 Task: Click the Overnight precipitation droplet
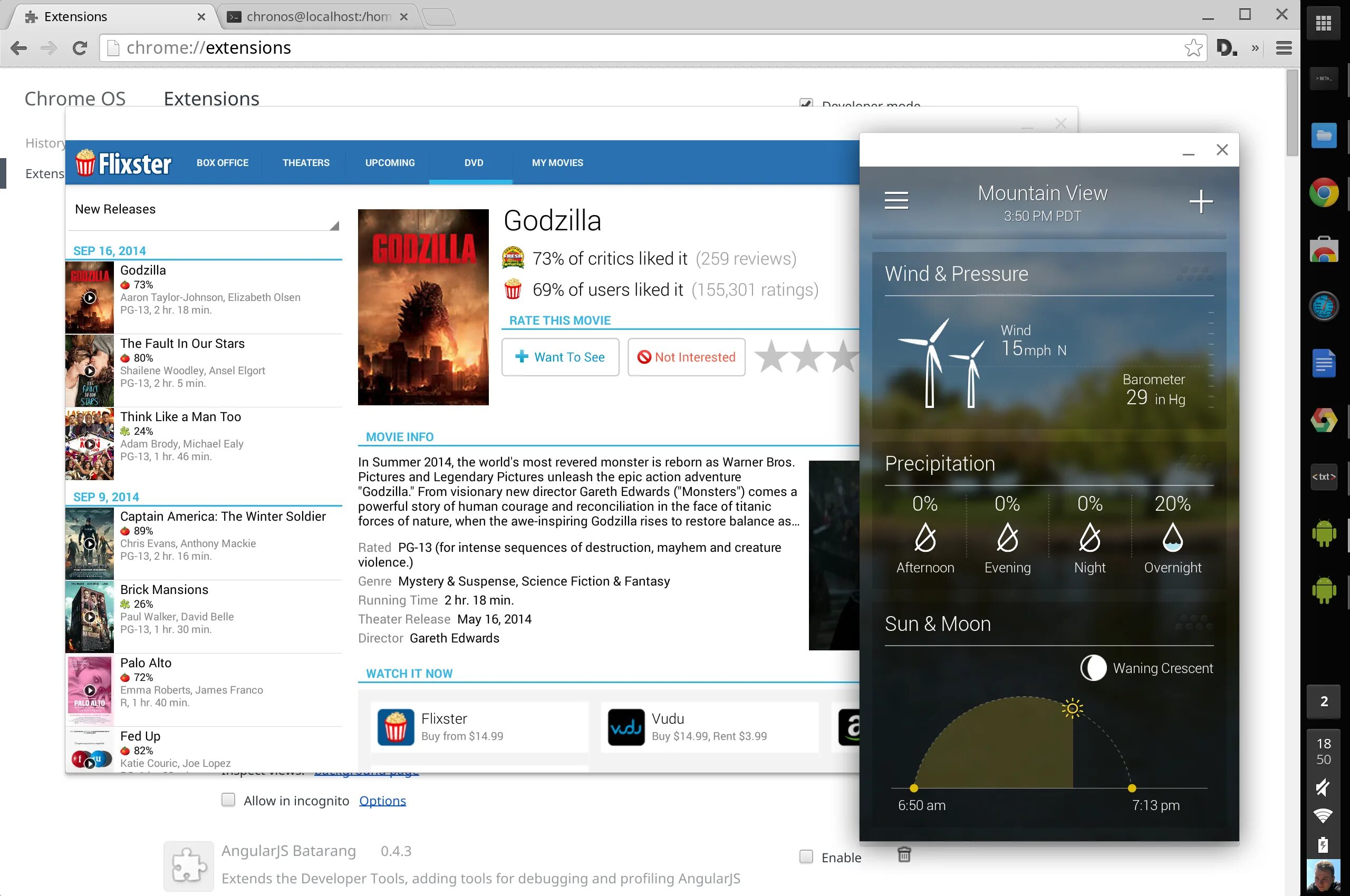(x=1173, y=537)
